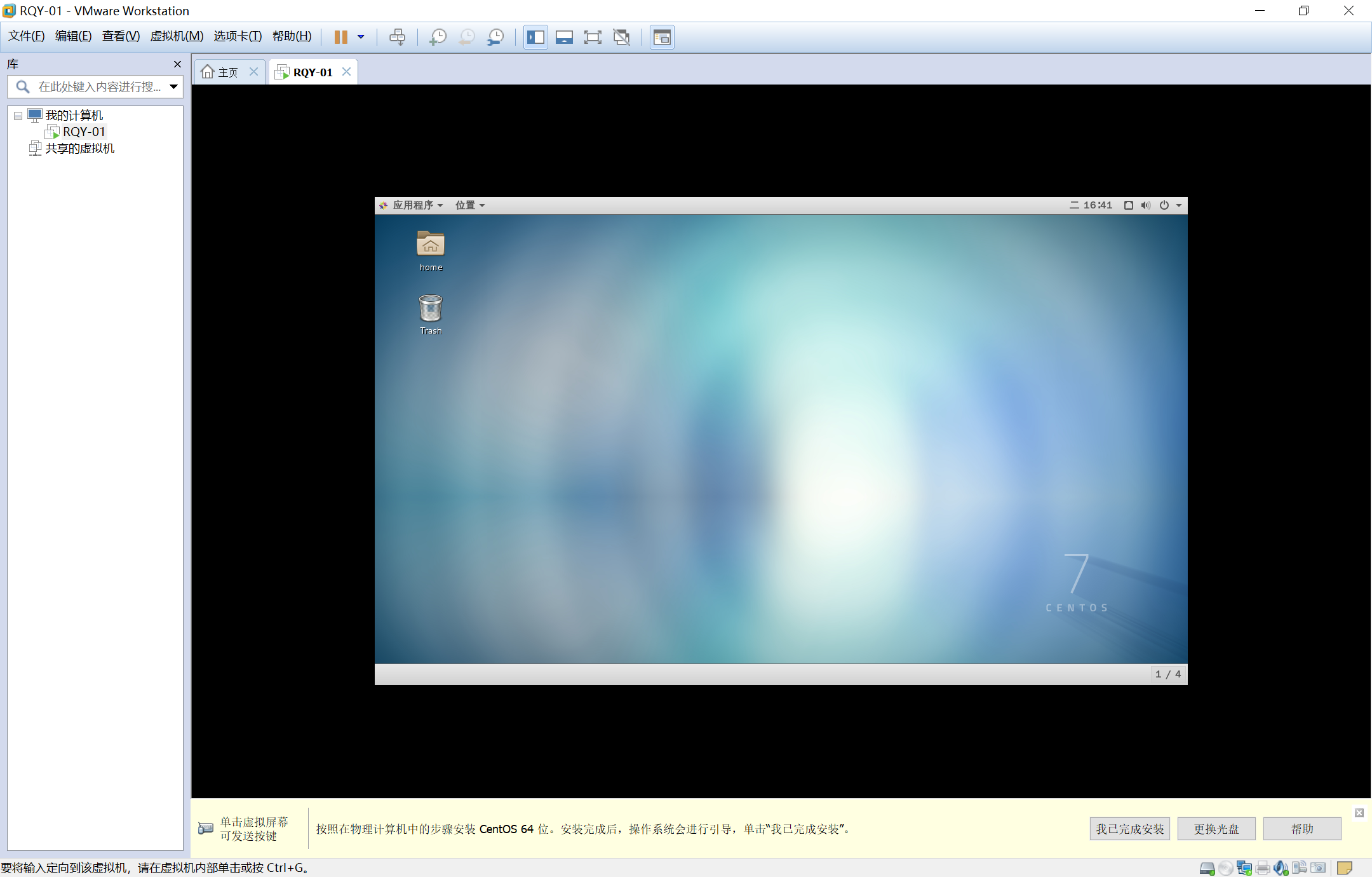The width and height of the screenshot is (1372, 877).
Task: Open the 选项卡(T) menu
Action: [238, 36]
